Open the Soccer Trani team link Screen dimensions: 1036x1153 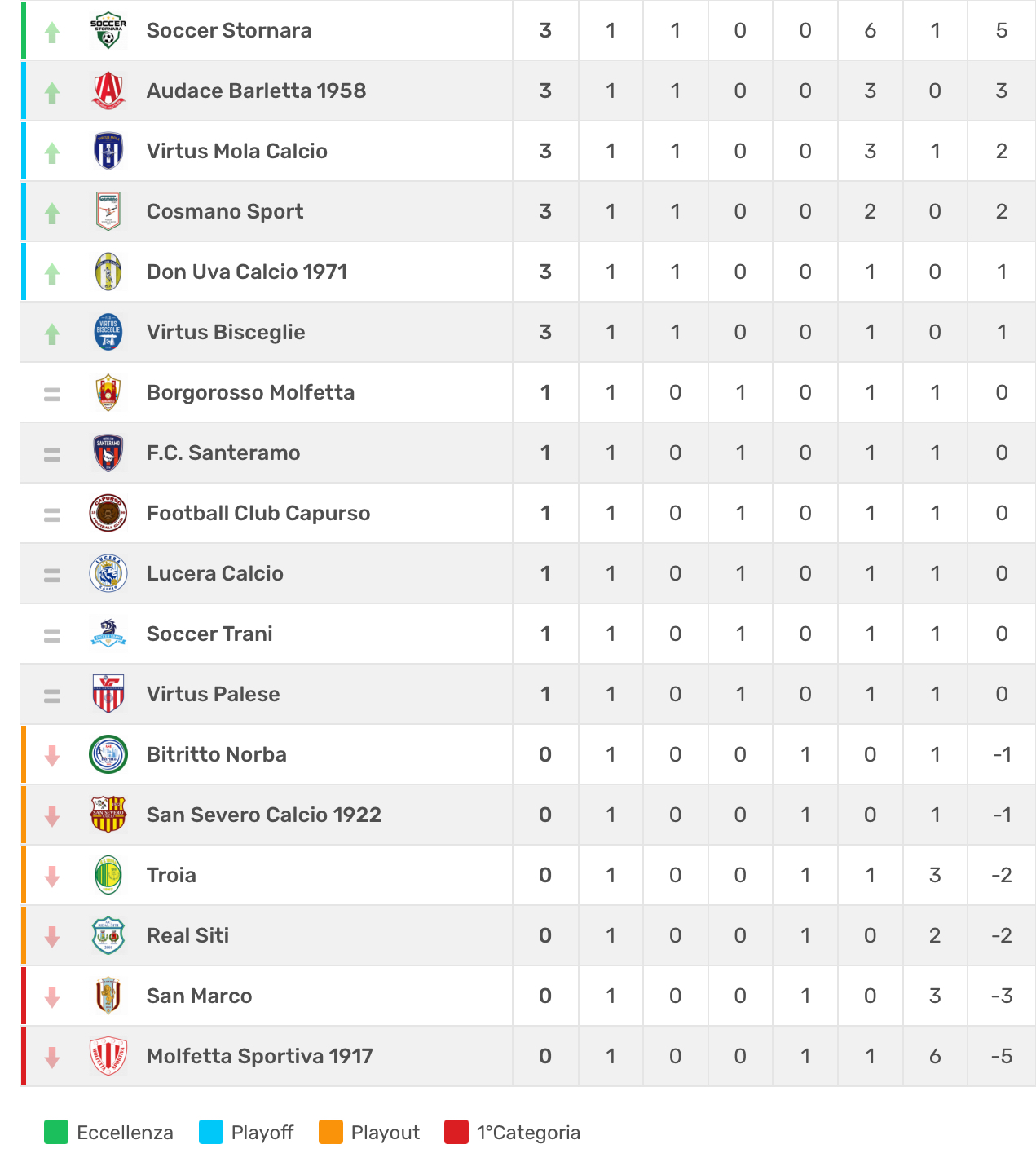point(209,634)
